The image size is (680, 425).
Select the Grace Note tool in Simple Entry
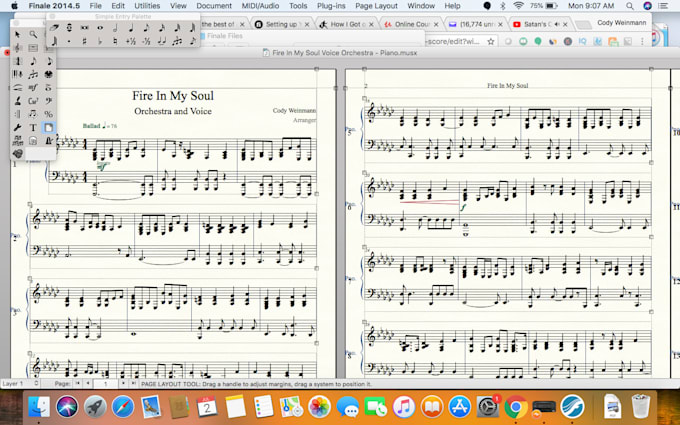point(193,41)
